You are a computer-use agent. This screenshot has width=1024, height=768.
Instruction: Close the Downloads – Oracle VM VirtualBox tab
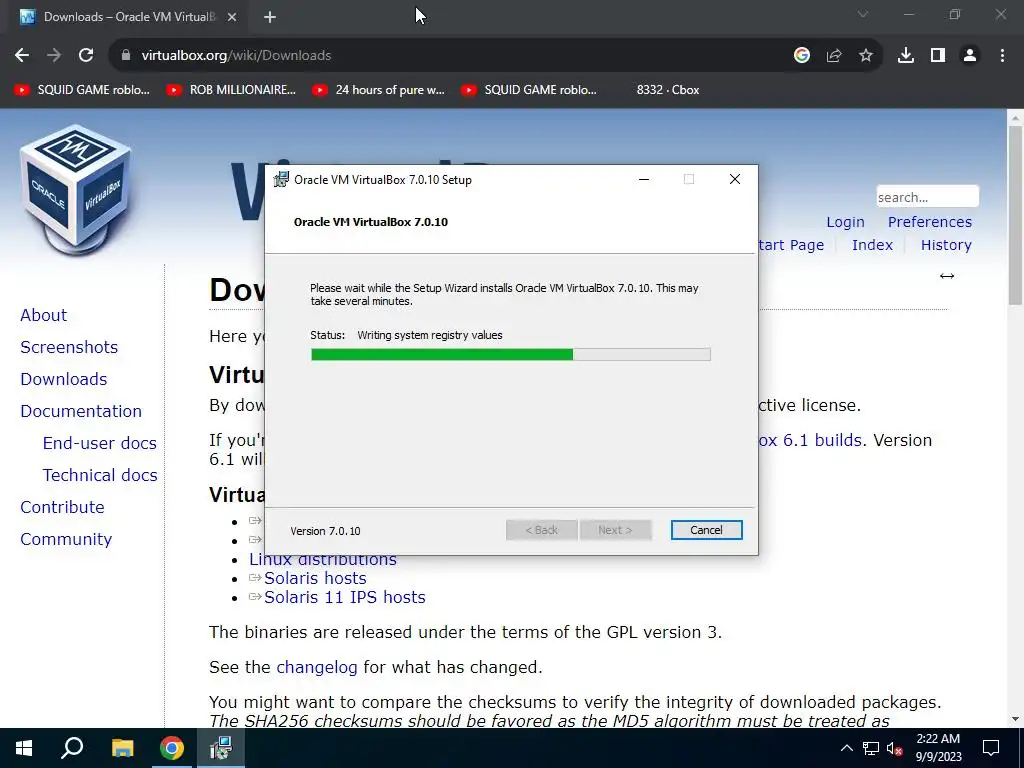click(x=232, y=17)
